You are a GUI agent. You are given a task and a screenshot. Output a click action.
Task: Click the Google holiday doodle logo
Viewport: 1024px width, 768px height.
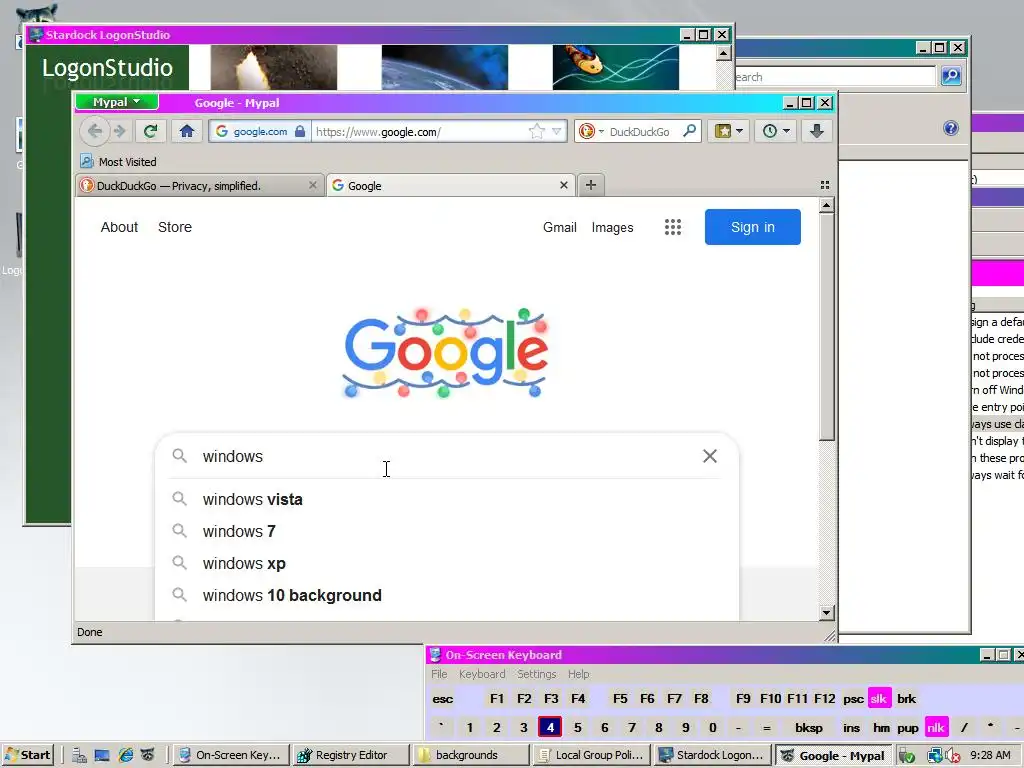coord(446,353)
